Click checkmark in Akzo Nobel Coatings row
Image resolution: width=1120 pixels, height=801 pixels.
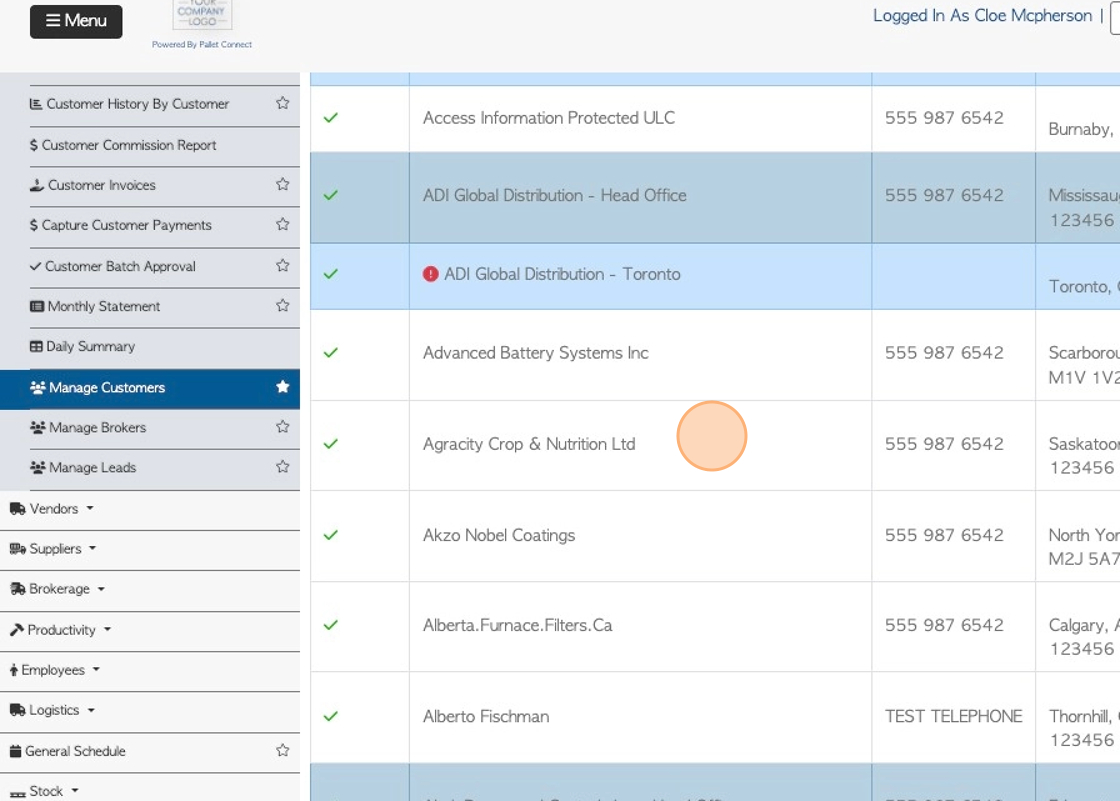[x=331, y=535]
